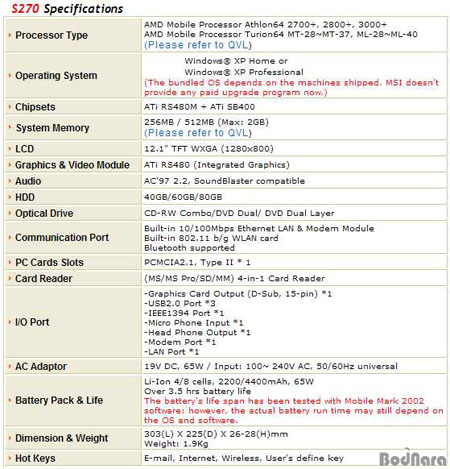Click the red Mobile Mark 2002 battery notice

tap(294, 411)
